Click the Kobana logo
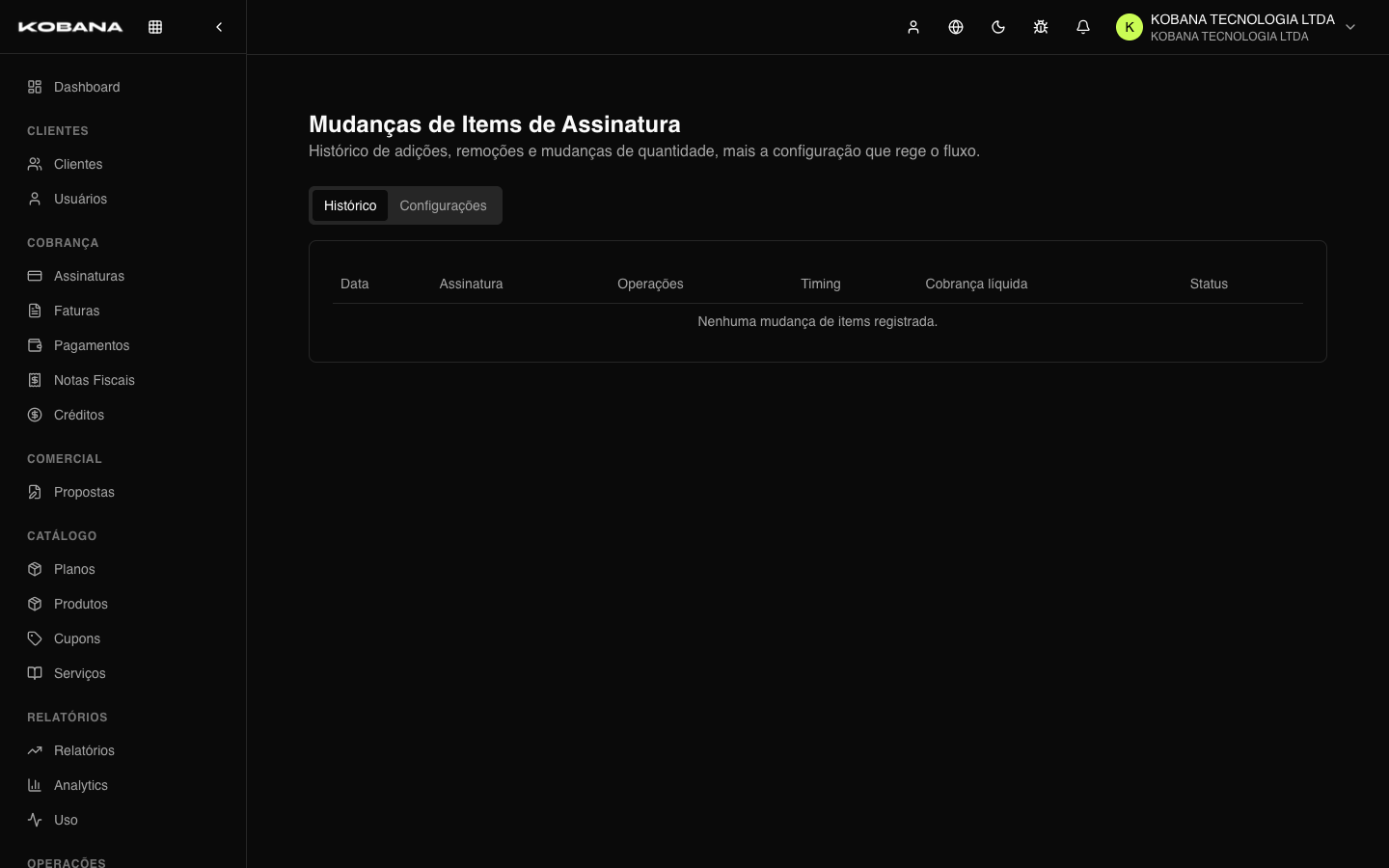 point(70,27)
